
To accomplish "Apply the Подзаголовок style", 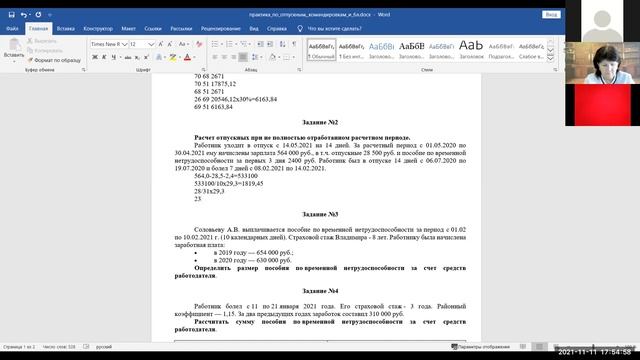I will [501, 50].
